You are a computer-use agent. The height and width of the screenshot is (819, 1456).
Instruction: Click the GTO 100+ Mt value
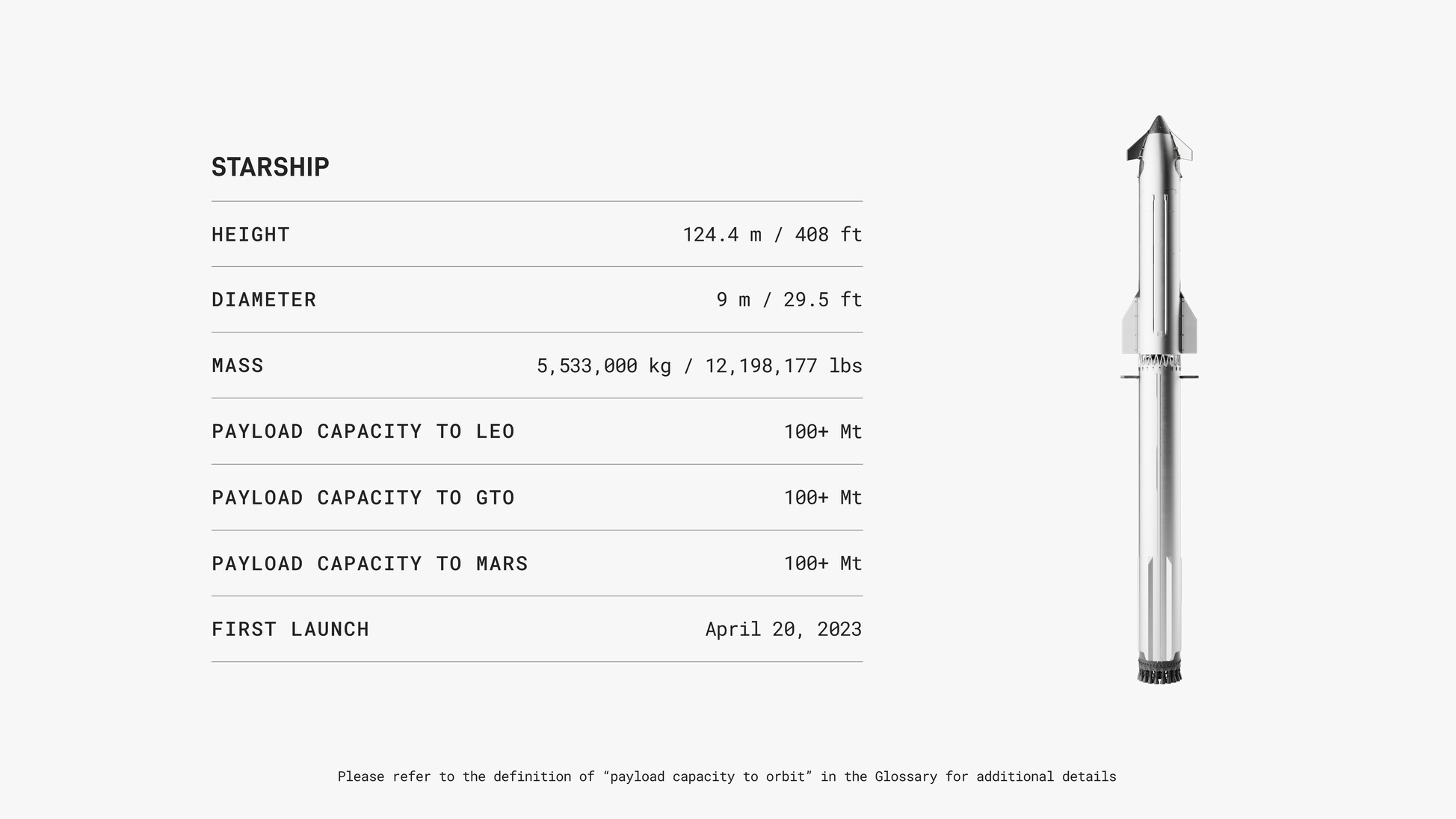pos(823,498)
